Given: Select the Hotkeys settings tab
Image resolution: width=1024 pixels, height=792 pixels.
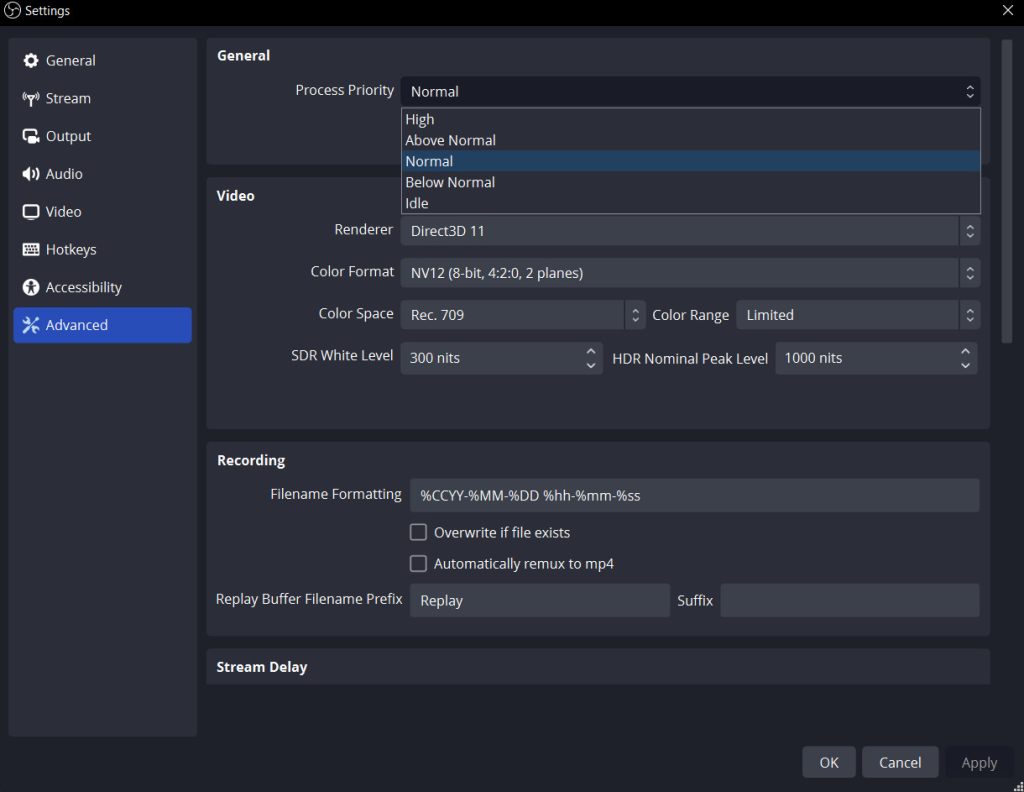Looking at the screenshot, I should (x=103, y=249).
